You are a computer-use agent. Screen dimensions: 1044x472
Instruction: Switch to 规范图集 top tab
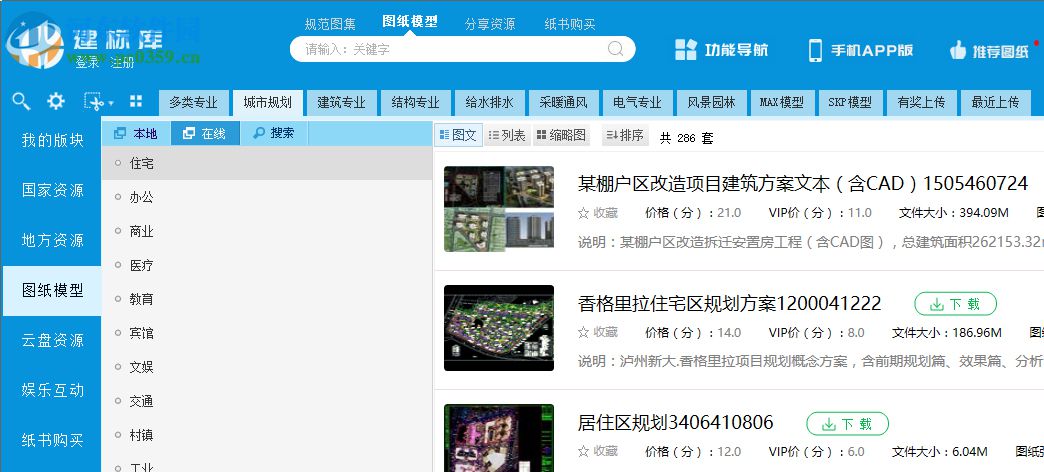330,25
